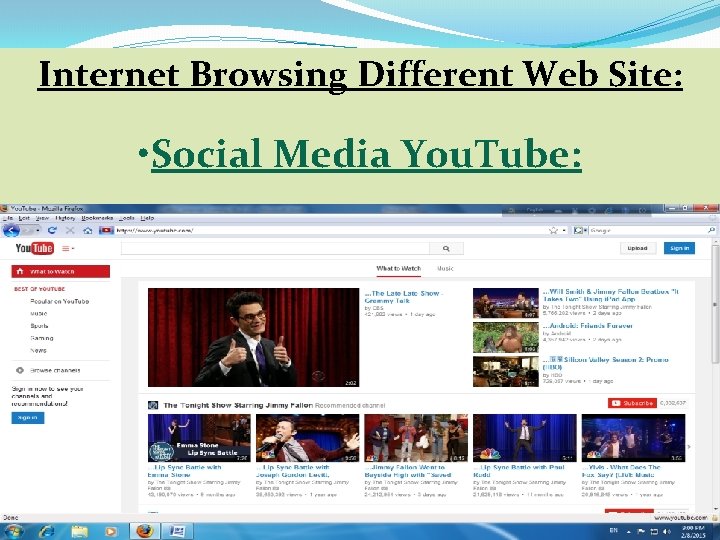This screenshot has width=720, height=540.
Task: Open the Help menu
Action: pos(147,218)
